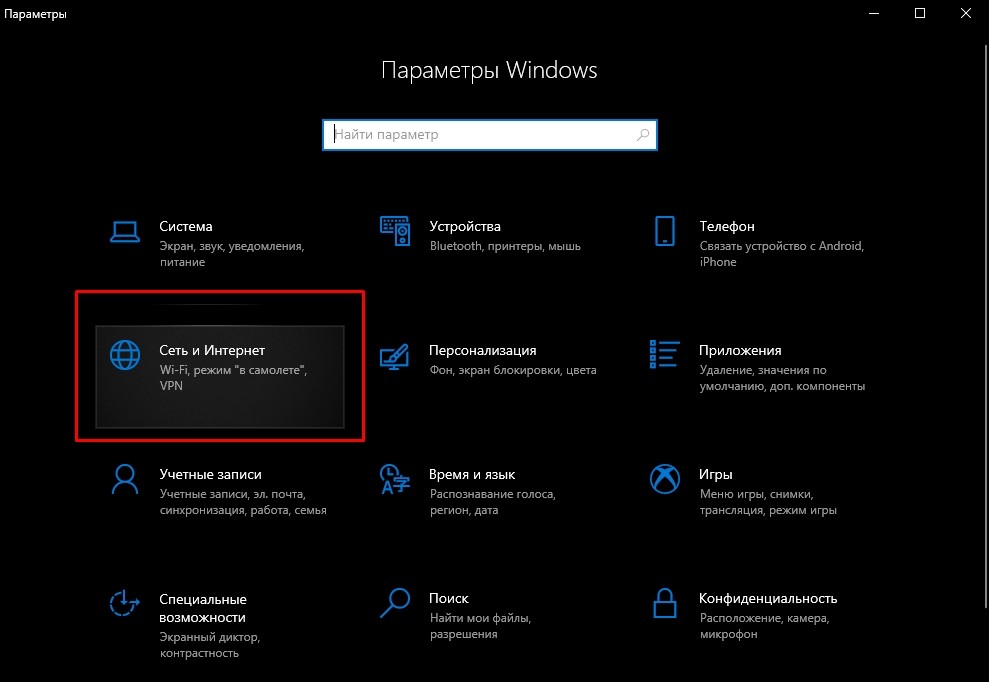Click "Распознавание голоса, регион, дата" text
This screenshot has width=989, height=682.
click(492, 502)
